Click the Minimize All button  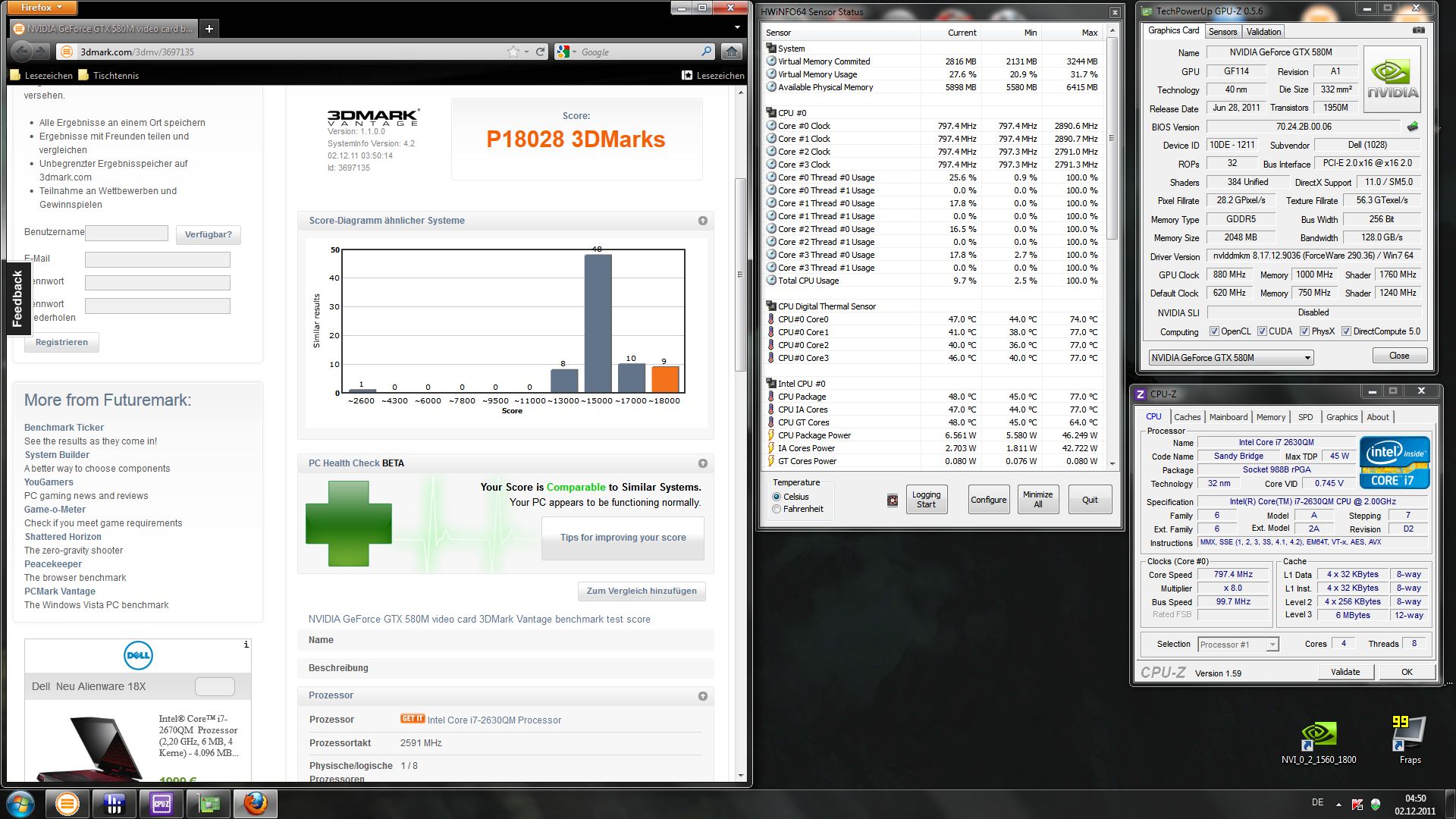1037,500
